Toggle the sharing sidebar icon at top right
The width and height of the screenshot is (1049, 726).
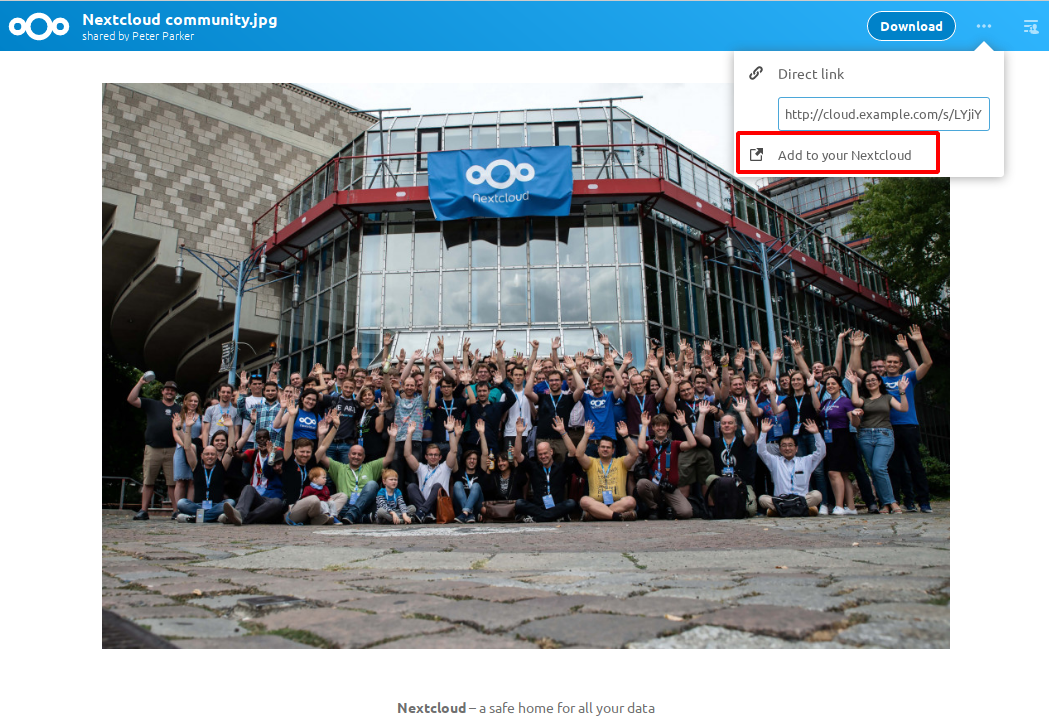(x=1031, y=27)
